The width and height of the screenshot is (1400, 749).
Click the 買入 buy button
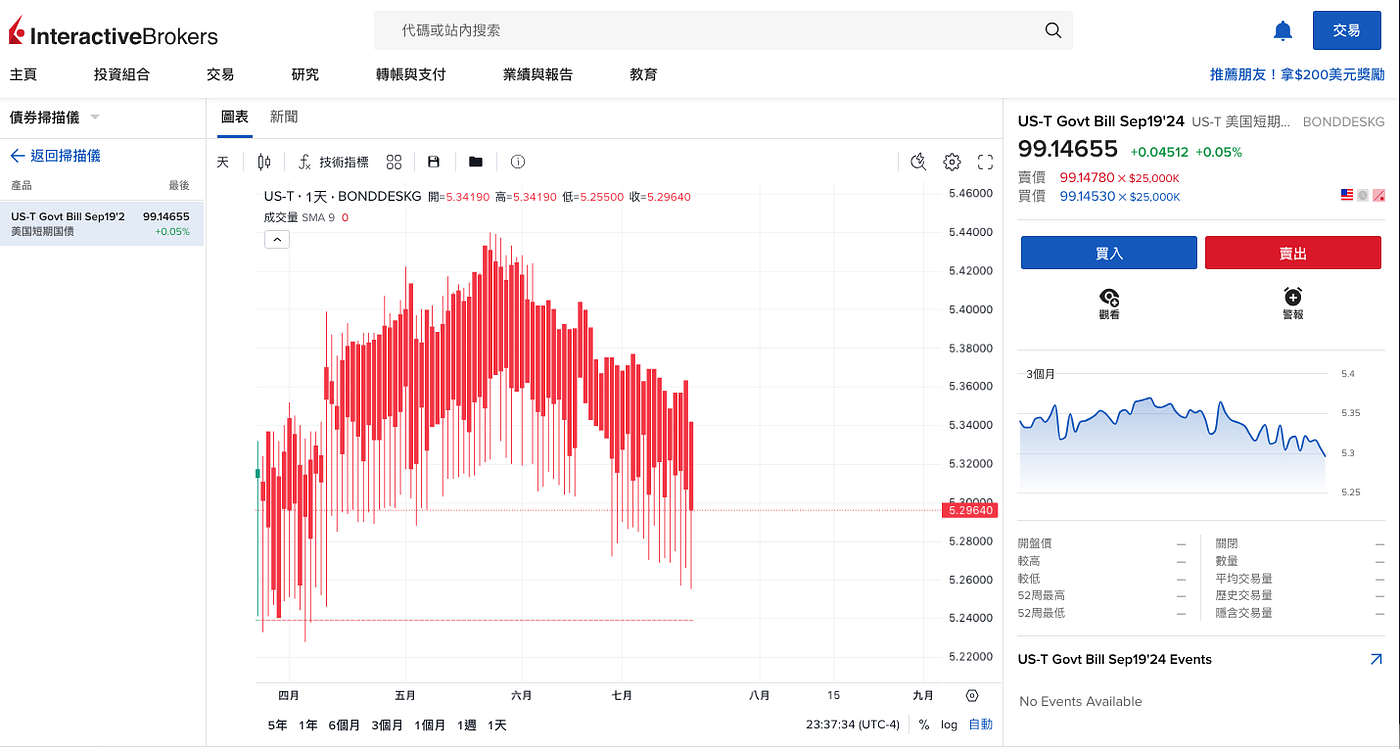click(x=1109, y=253)
